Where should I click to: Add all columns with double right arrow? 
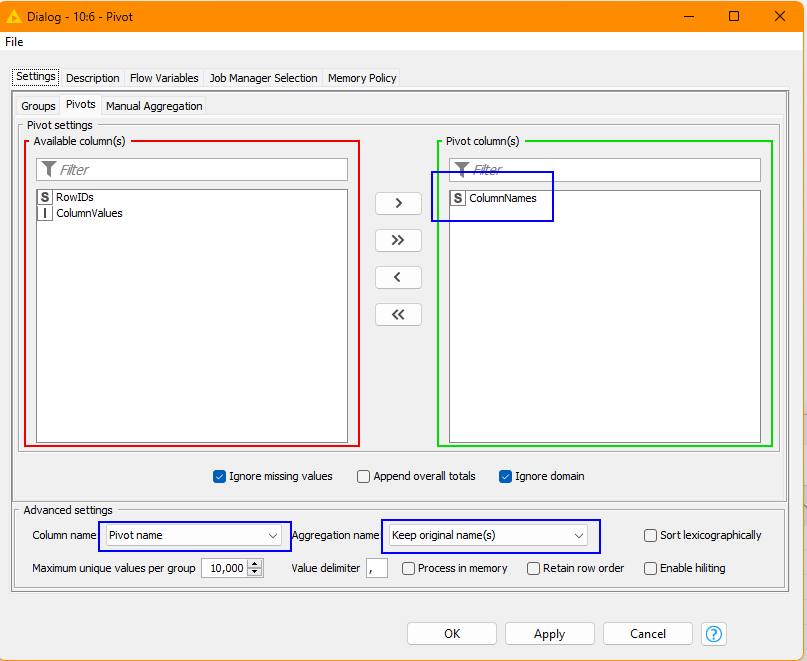pos(398,240)
